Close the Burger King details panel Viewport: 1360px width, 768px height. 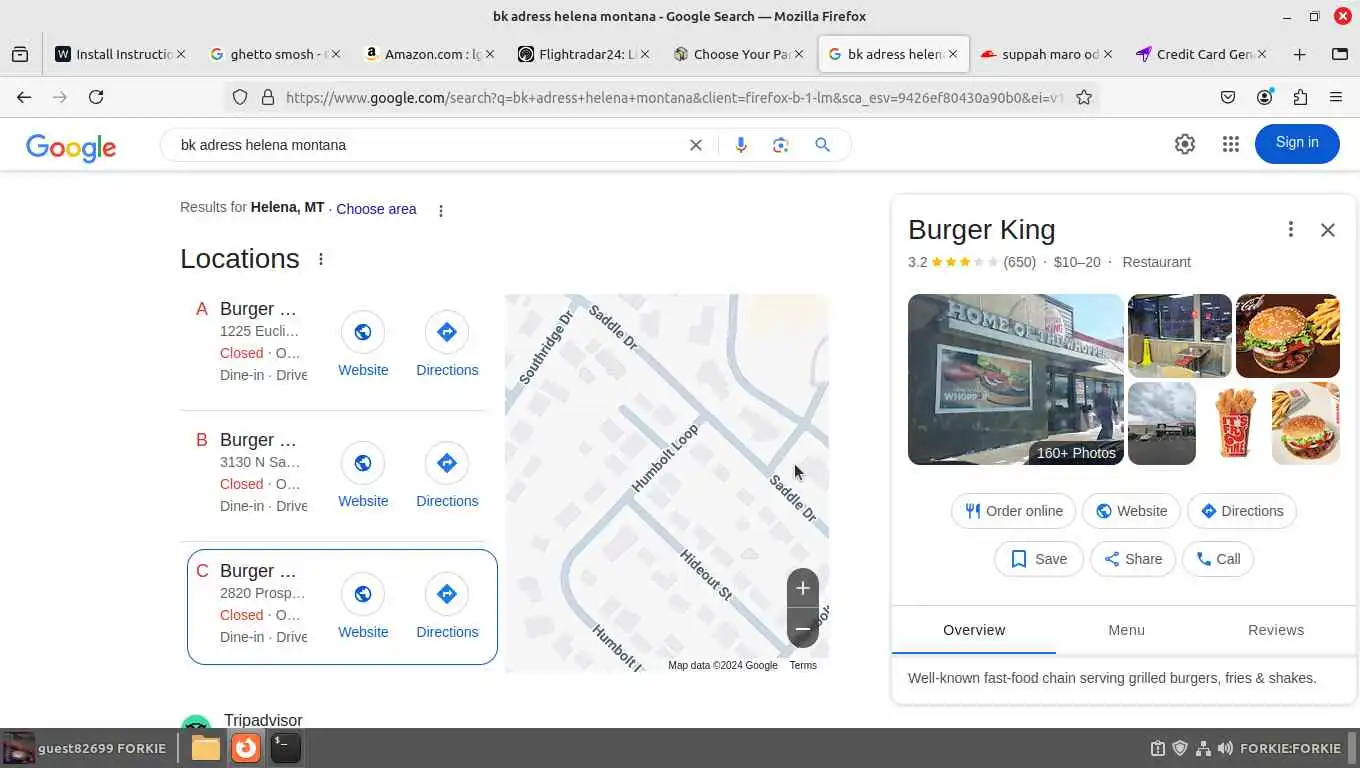point(1328,230)
